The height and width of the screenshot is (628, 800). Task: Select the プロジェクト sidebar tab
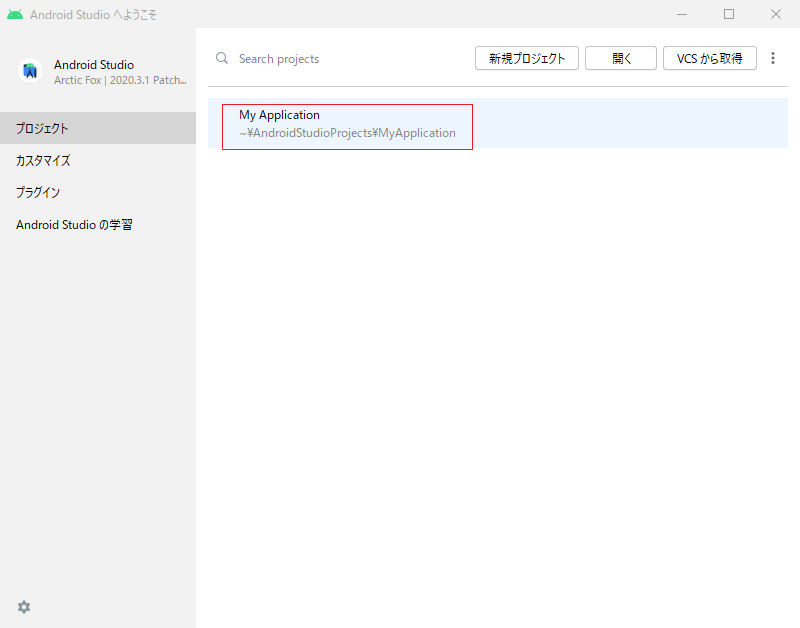pos(98,128)
